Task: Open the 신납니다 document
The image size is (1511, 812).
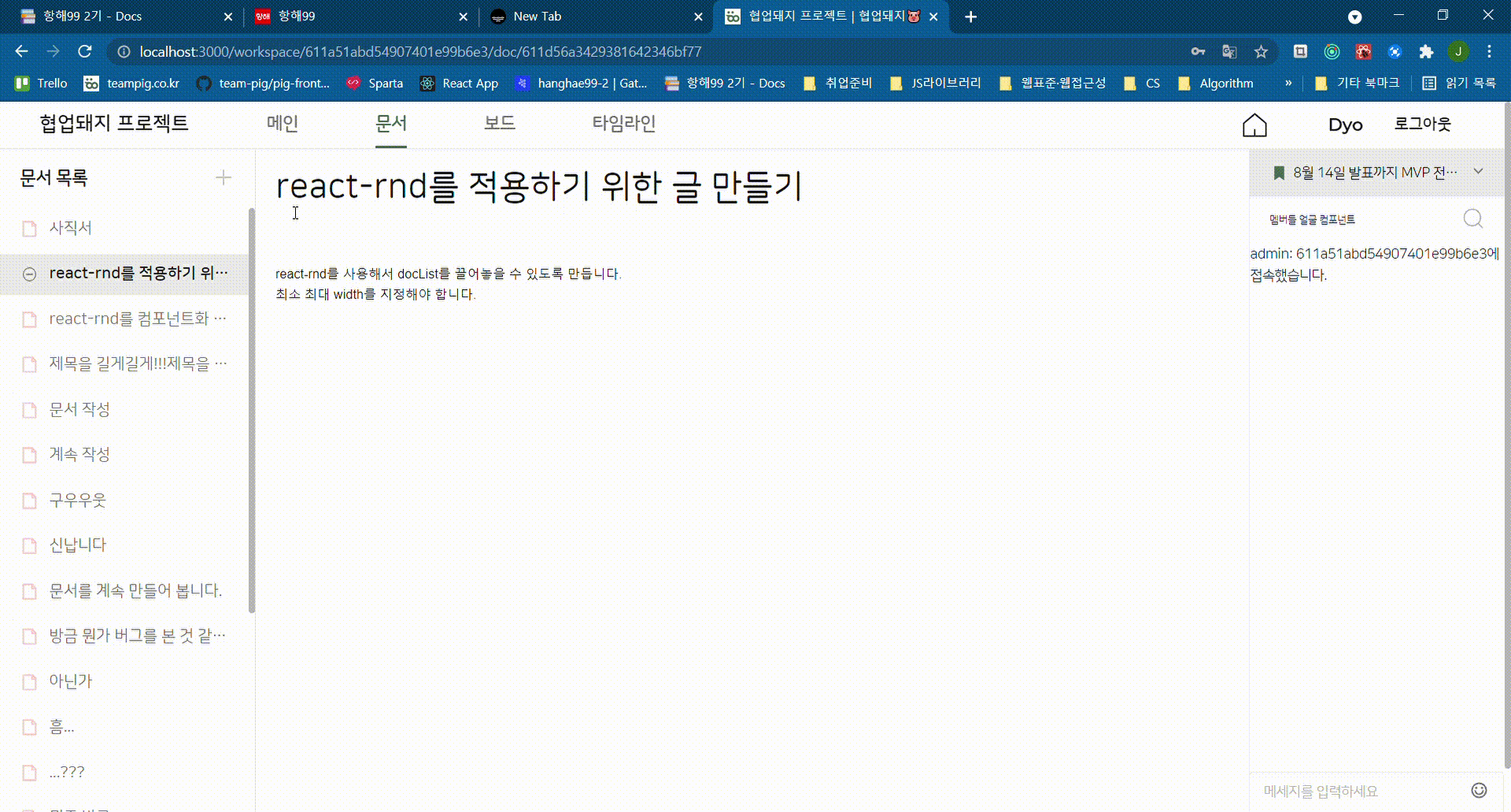Action: point(77,545)
